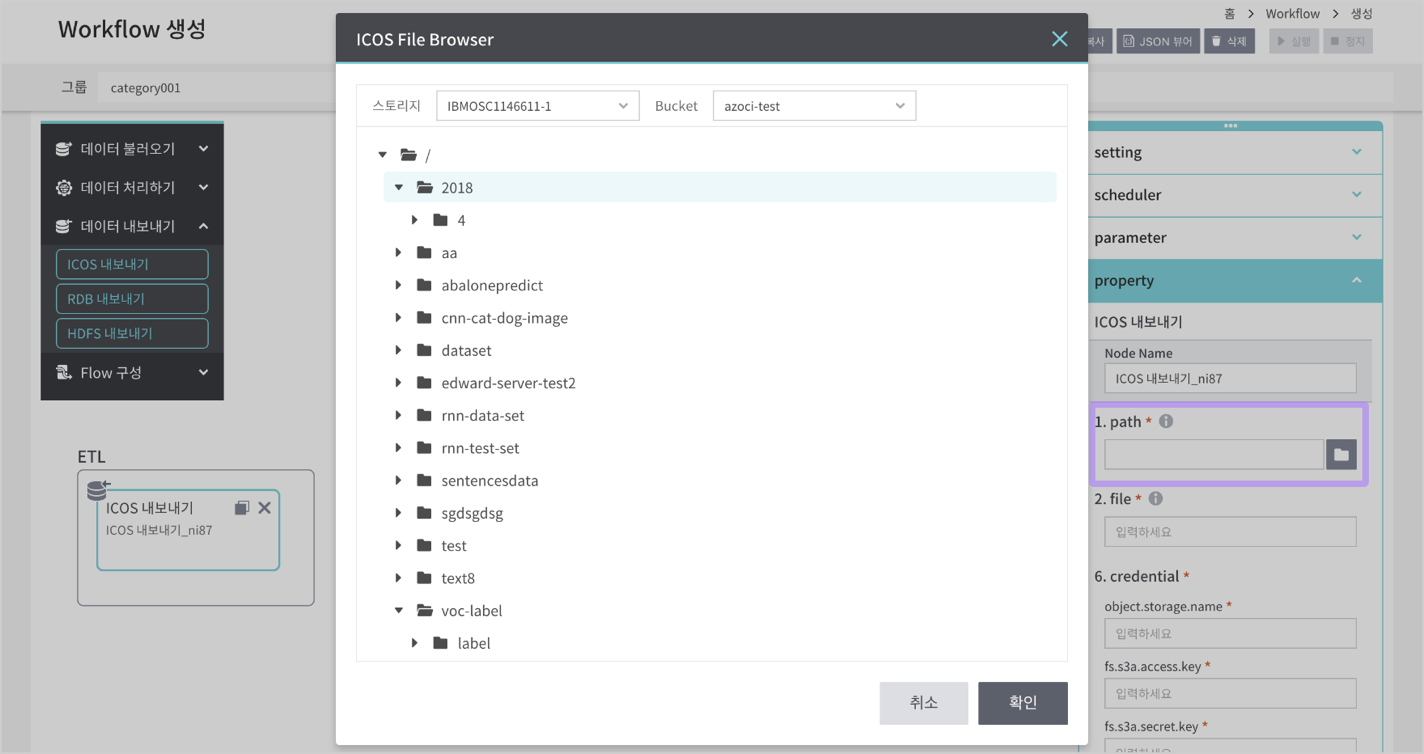Click the sgdsgdsg folder icon

click(424, 513)
